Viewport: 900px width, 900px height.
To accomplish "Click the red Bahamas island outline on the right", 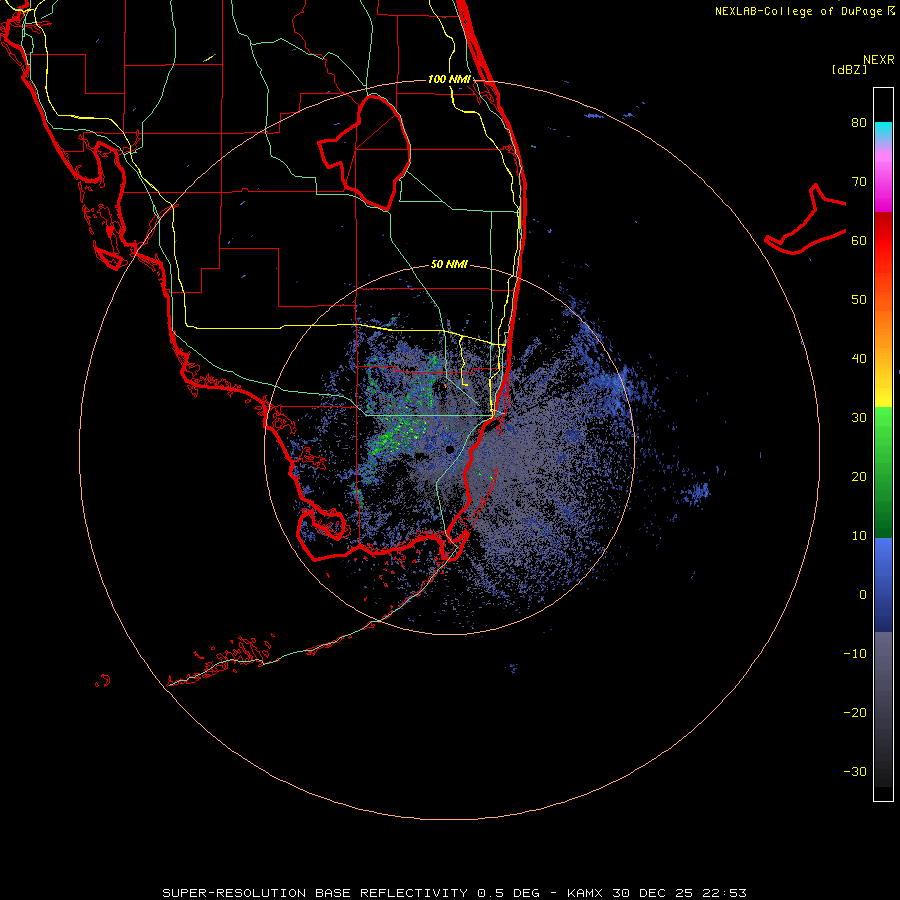I will click(x=806, y=220).
